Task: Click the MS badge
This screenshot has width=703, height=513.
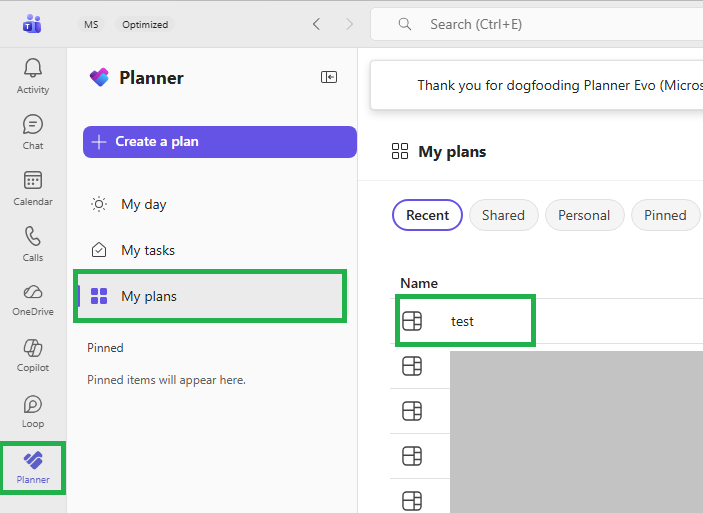Action: [91, 24]
